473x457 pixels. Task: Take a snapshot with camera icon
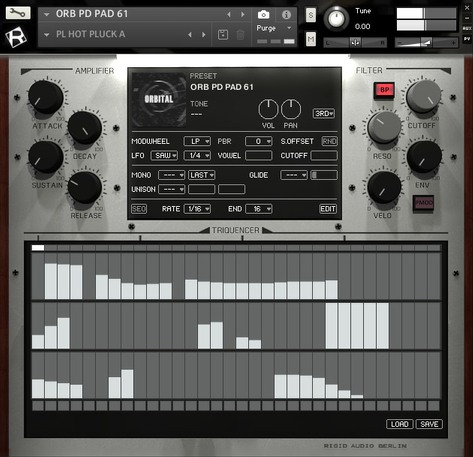click(263, 15)
